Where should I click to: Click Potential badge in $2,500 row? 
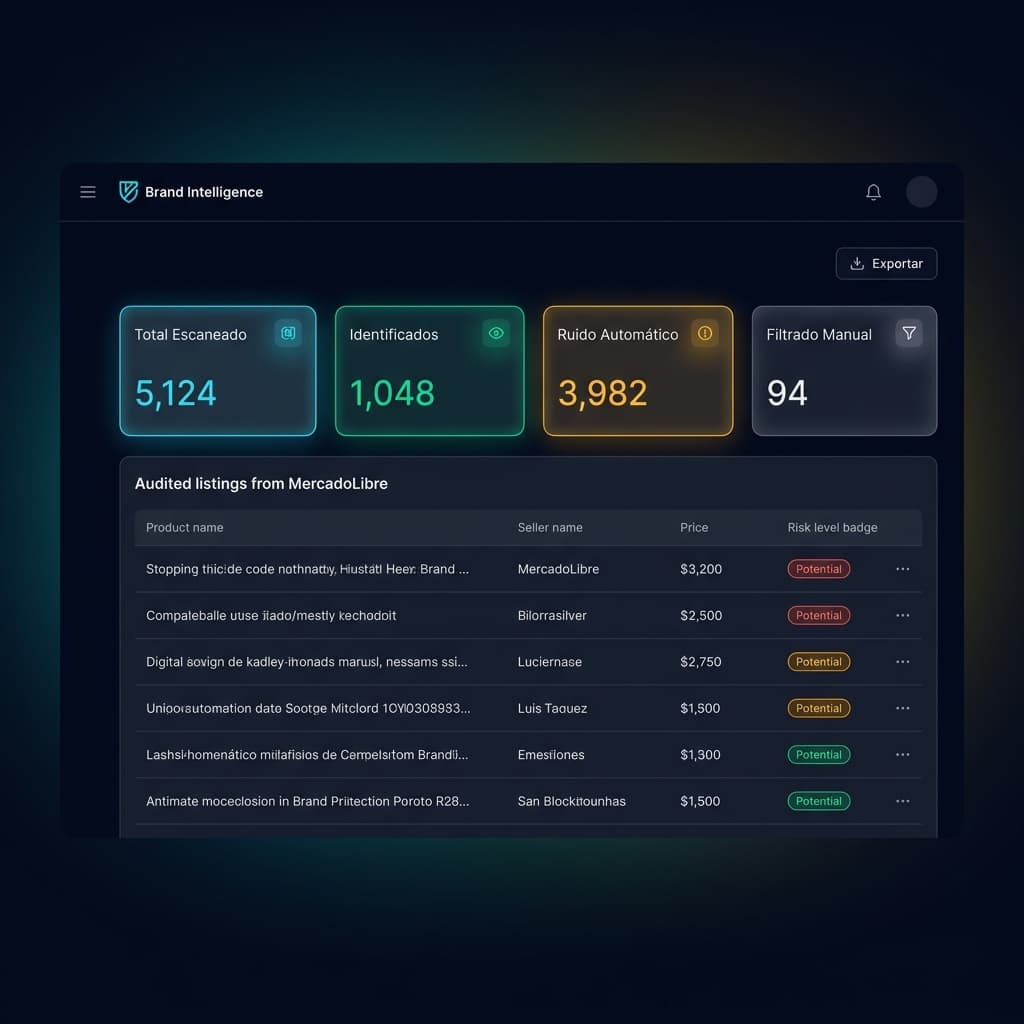click(x=818, y=616)
